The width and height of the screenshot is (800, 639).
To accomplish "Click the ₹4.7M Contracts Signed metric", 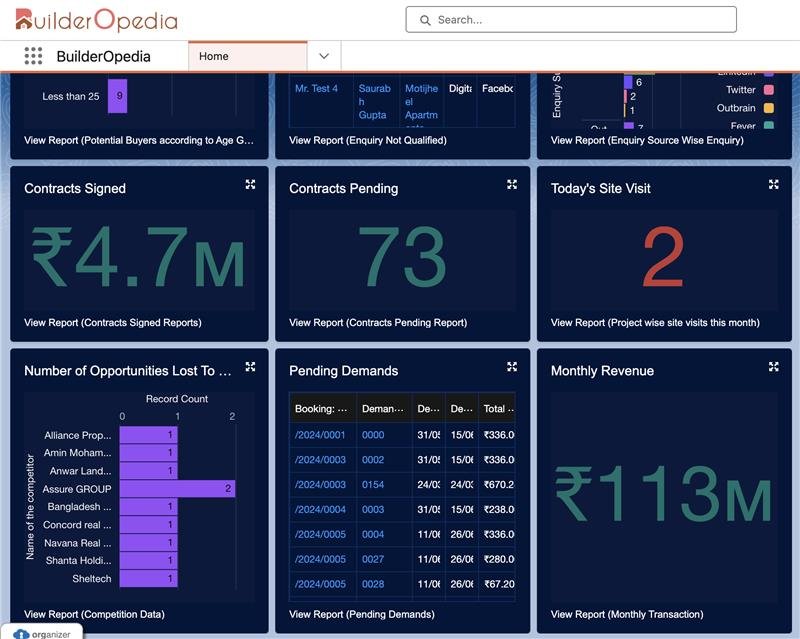I will coord(139,257).
